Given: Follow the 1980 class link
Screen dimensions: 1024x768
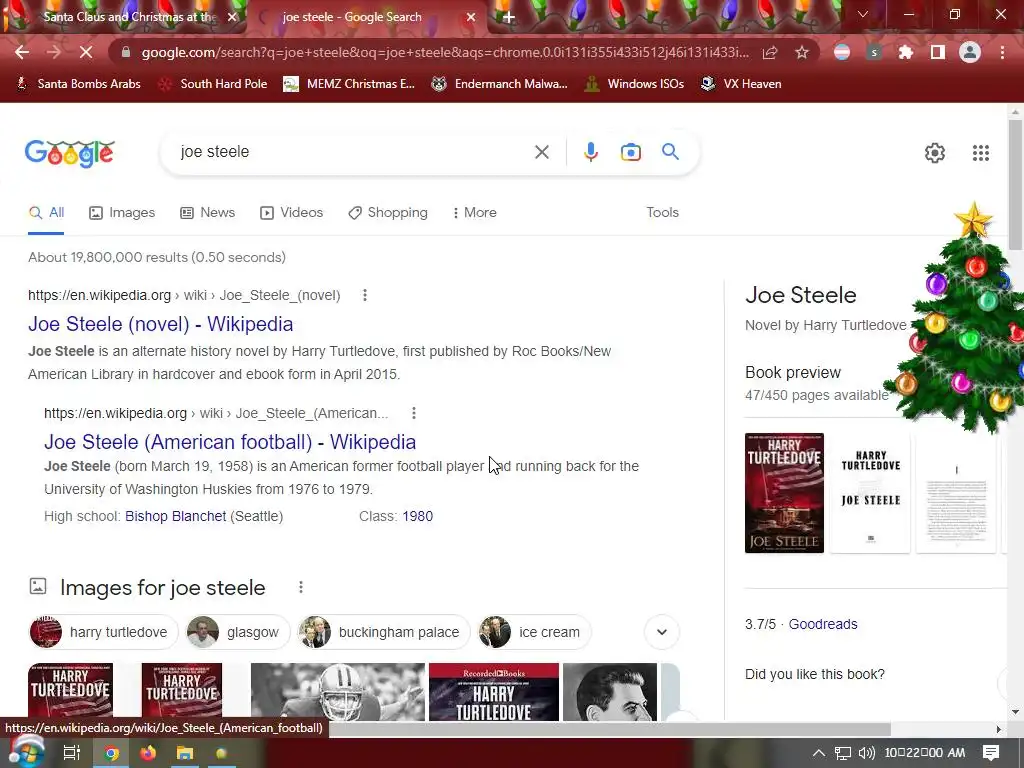Looking at the screenshot, I should pos(417,516).
